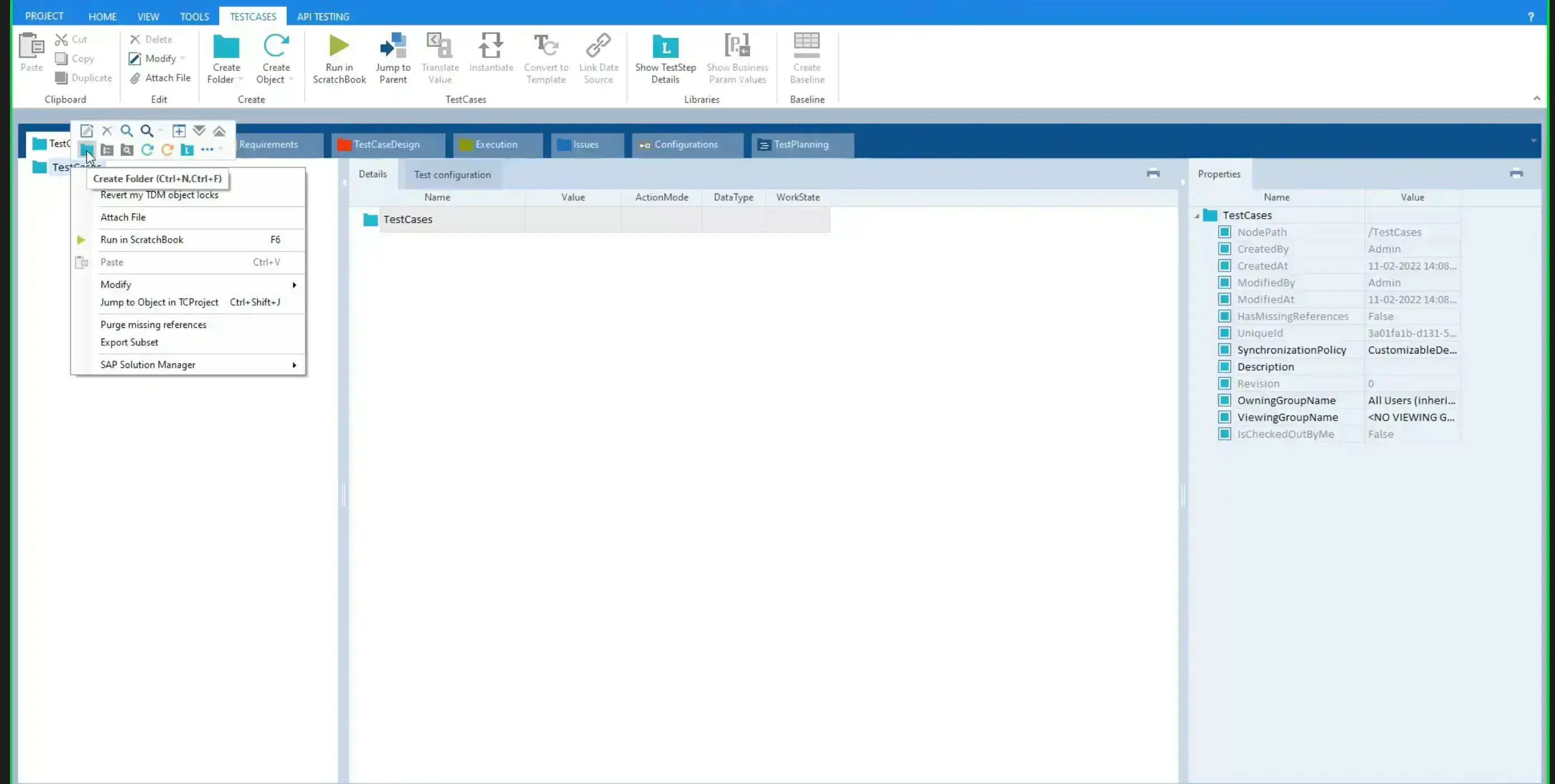1555x784 pixels.
Task: Collapse TestCases node in Properties tree
Action: click(1197, 215)
